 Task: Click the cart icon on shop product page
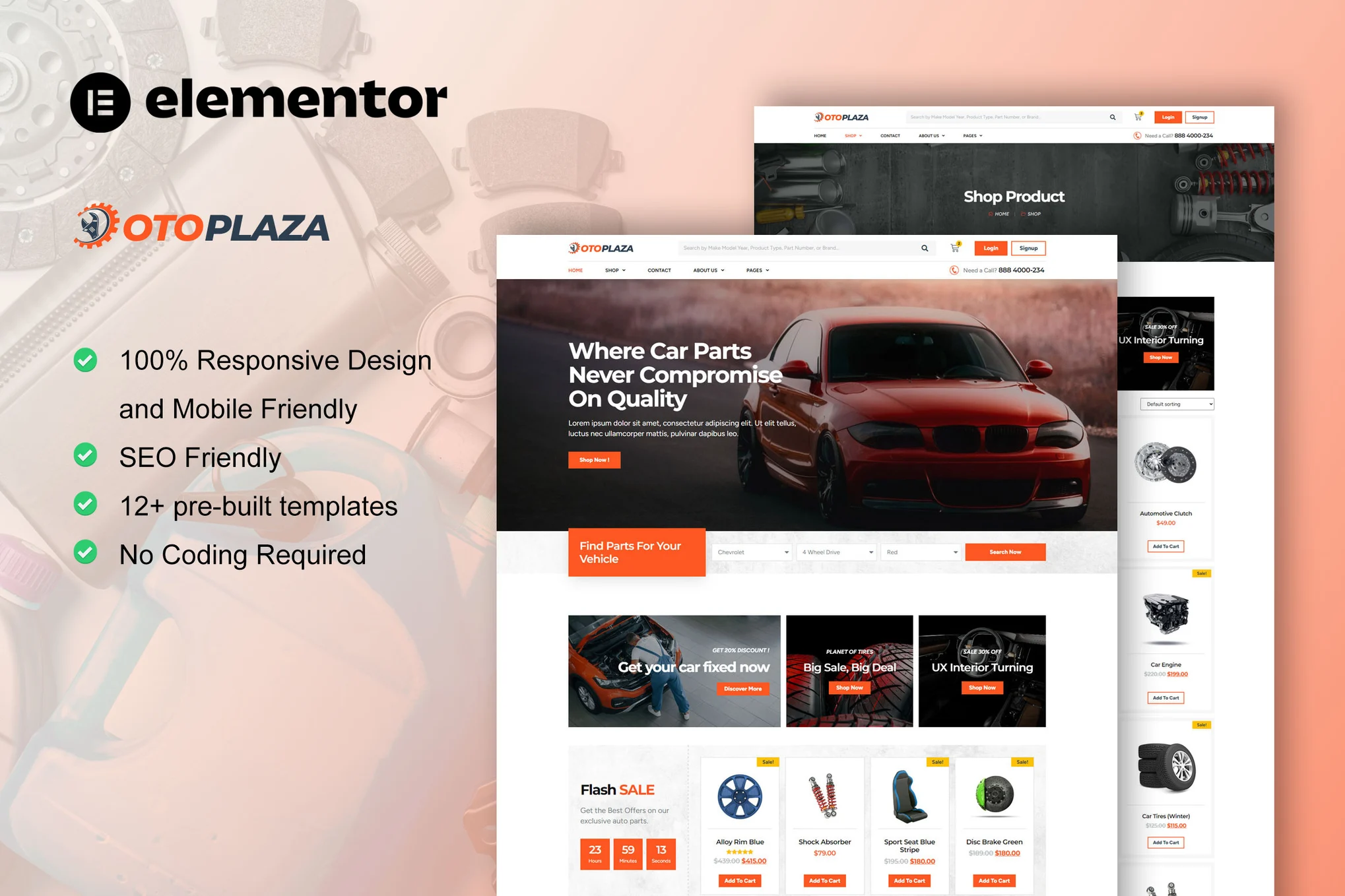tap(1140, 118)
